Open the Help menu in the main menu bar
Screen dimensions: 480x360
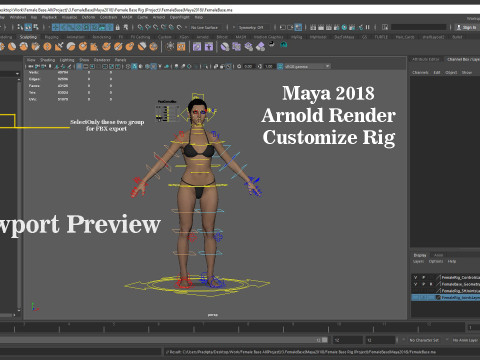pos(199,17)
